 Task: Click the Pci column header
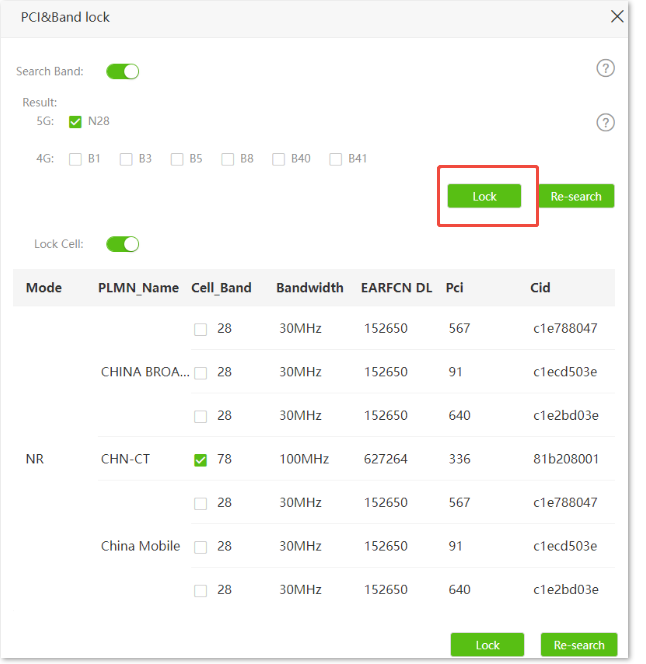[455, 288]
